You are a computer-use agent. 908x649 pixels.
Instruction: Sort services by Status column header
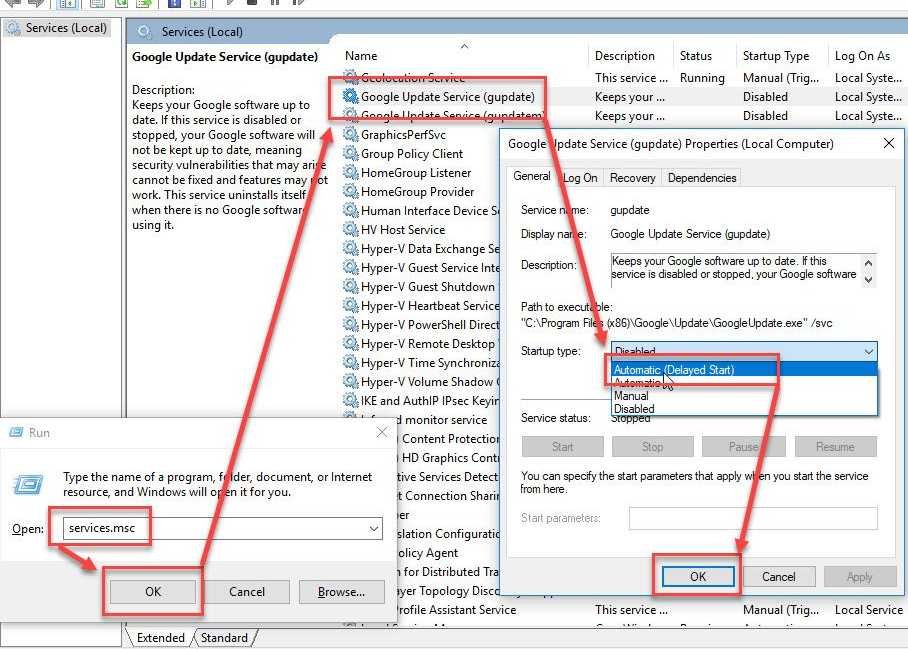705,56
